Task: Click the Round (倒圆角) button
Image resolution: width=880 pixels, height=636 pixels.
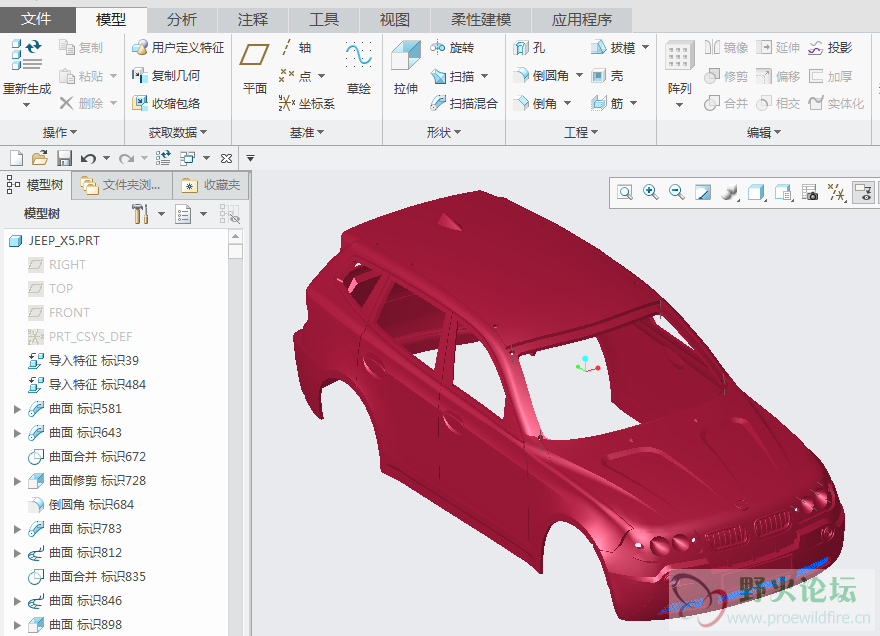Action: pos(542,76)
